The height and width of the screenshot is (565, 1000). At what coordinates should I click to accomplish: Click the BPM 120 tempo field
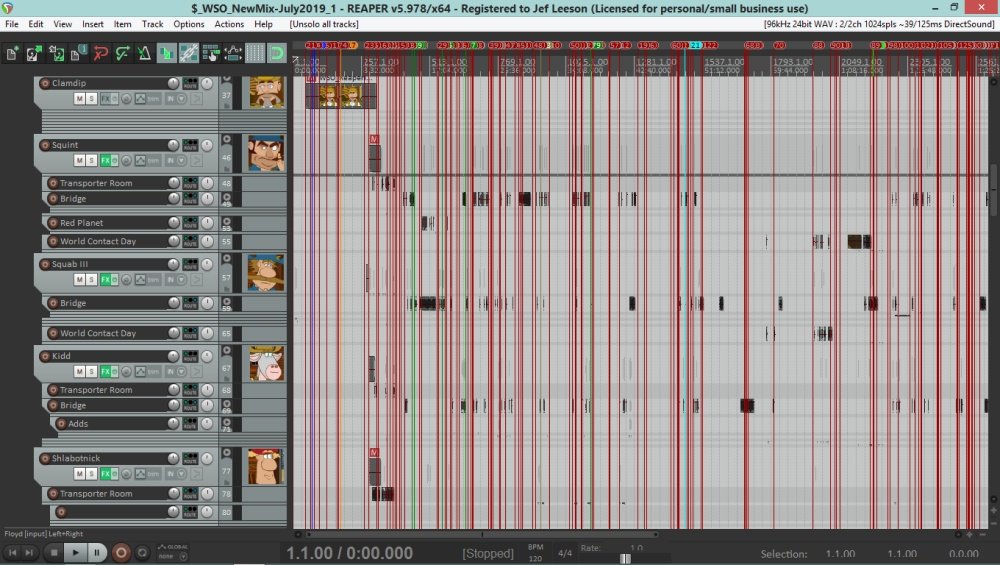click(535, 553)
